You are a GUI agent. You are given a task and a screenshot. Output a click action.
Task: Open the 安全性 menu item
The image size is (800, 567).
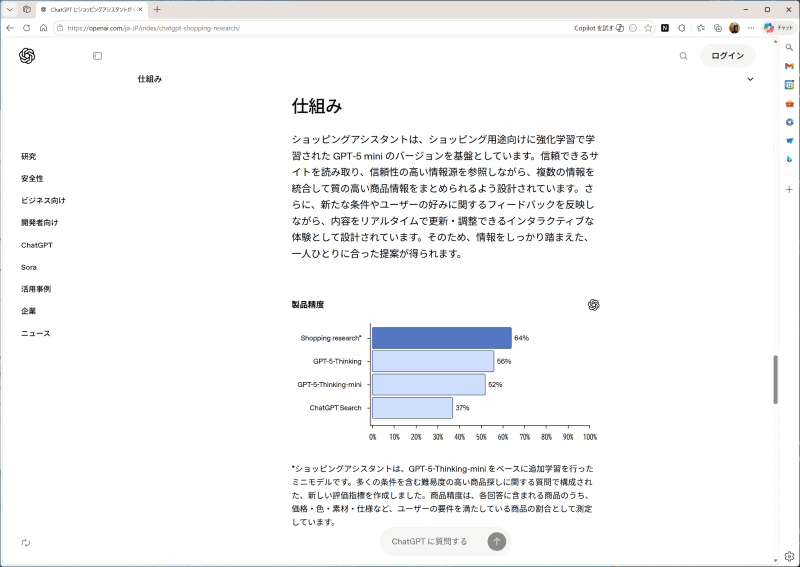tap(32, 178)
